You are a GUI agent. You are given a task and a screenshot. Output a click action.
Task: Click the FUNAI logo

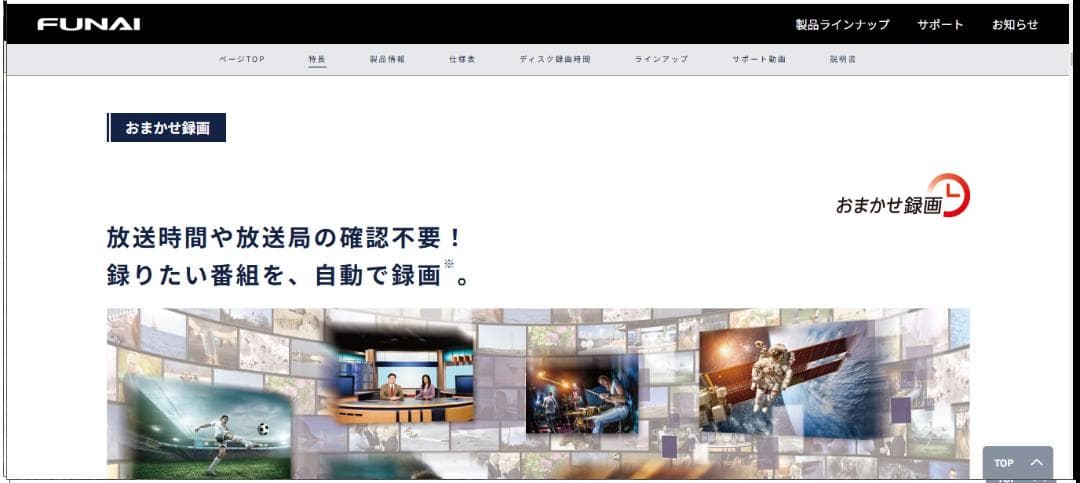(89, 24)
